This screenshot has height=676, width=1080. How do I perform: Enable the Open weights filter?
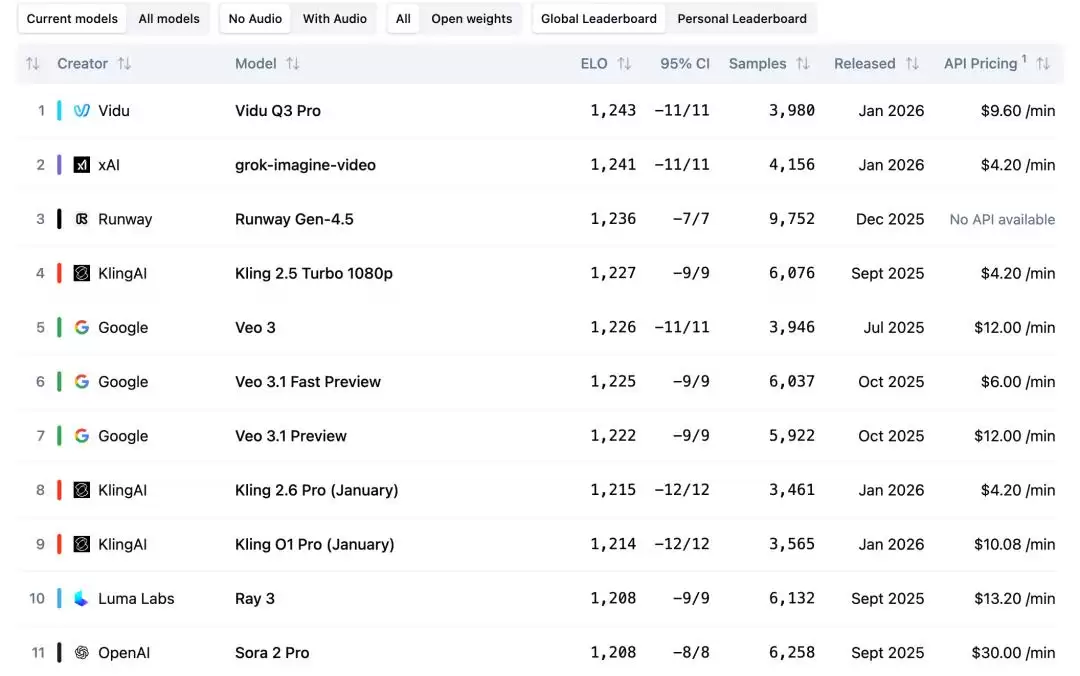click(471, 19)
